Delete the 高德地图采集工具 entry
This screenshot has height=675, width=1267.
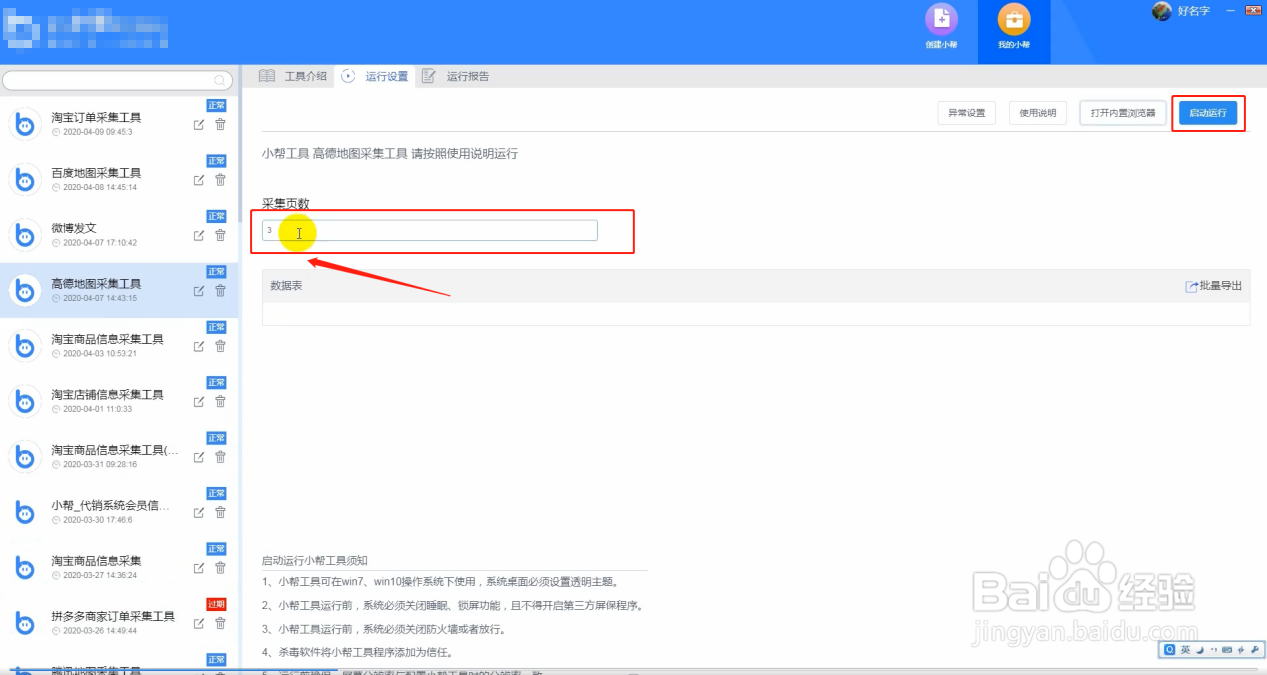pyautogui.click(x=220, y=291)
